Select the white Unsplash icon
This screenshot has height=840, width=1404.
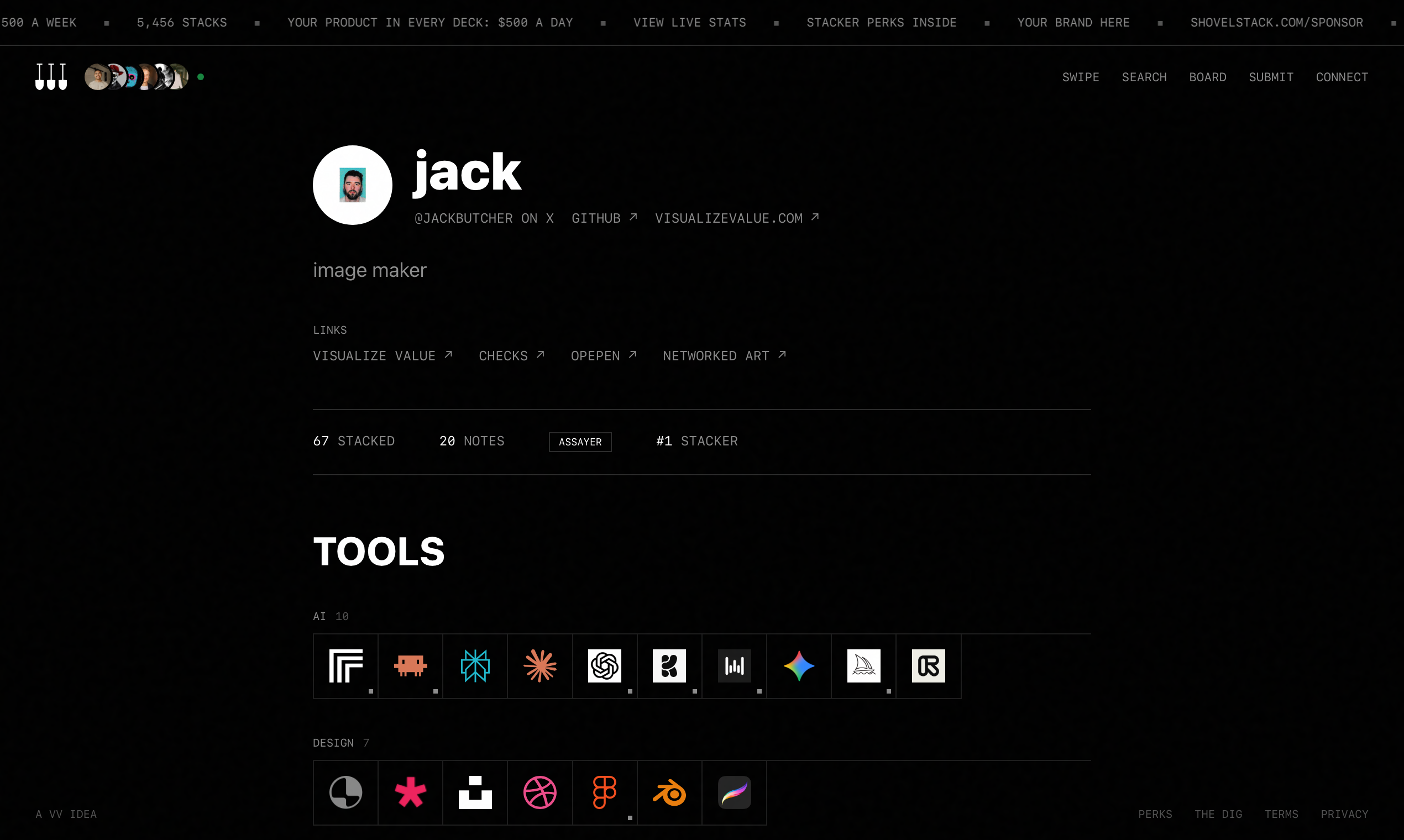475,792
